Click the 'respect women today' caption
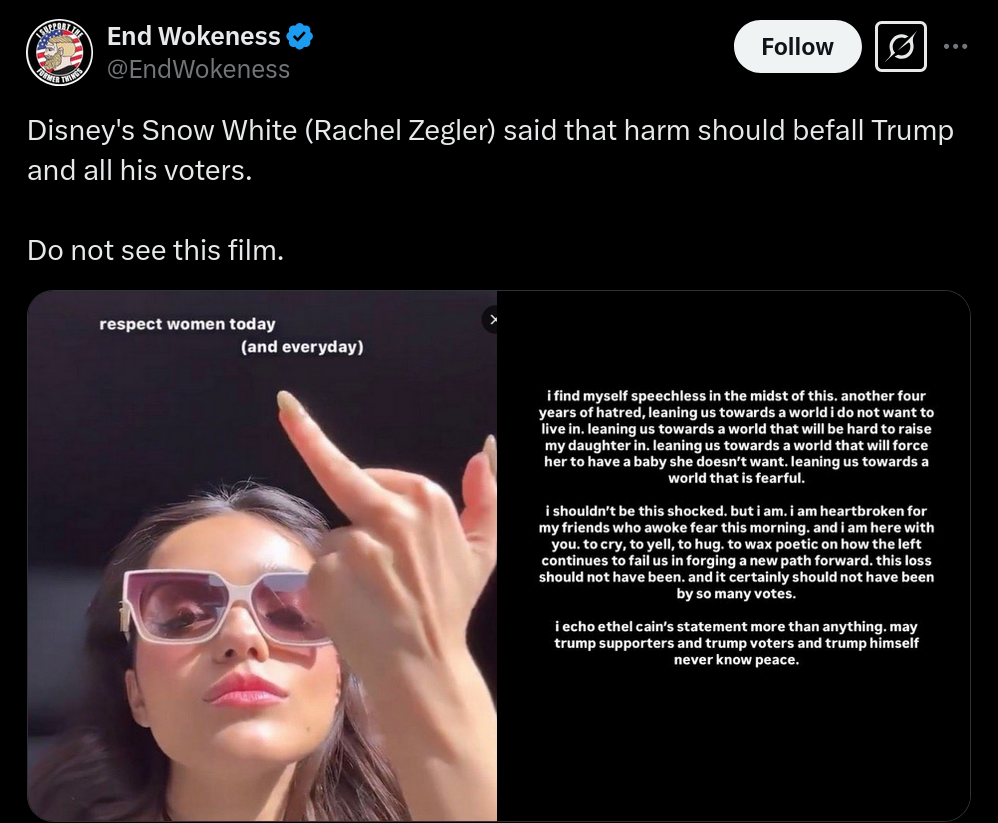 click(x=187, y=324)
